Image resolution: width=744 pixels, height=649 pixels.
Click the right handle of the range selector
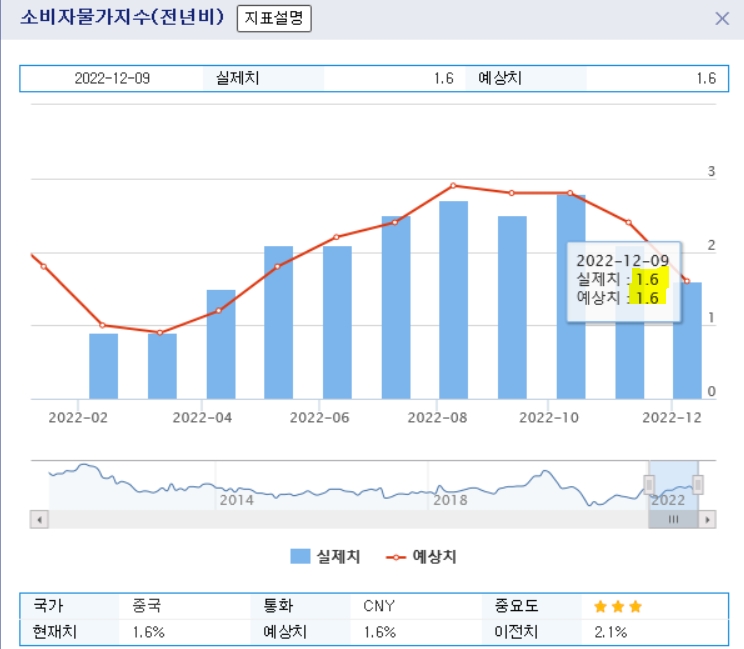698,484
